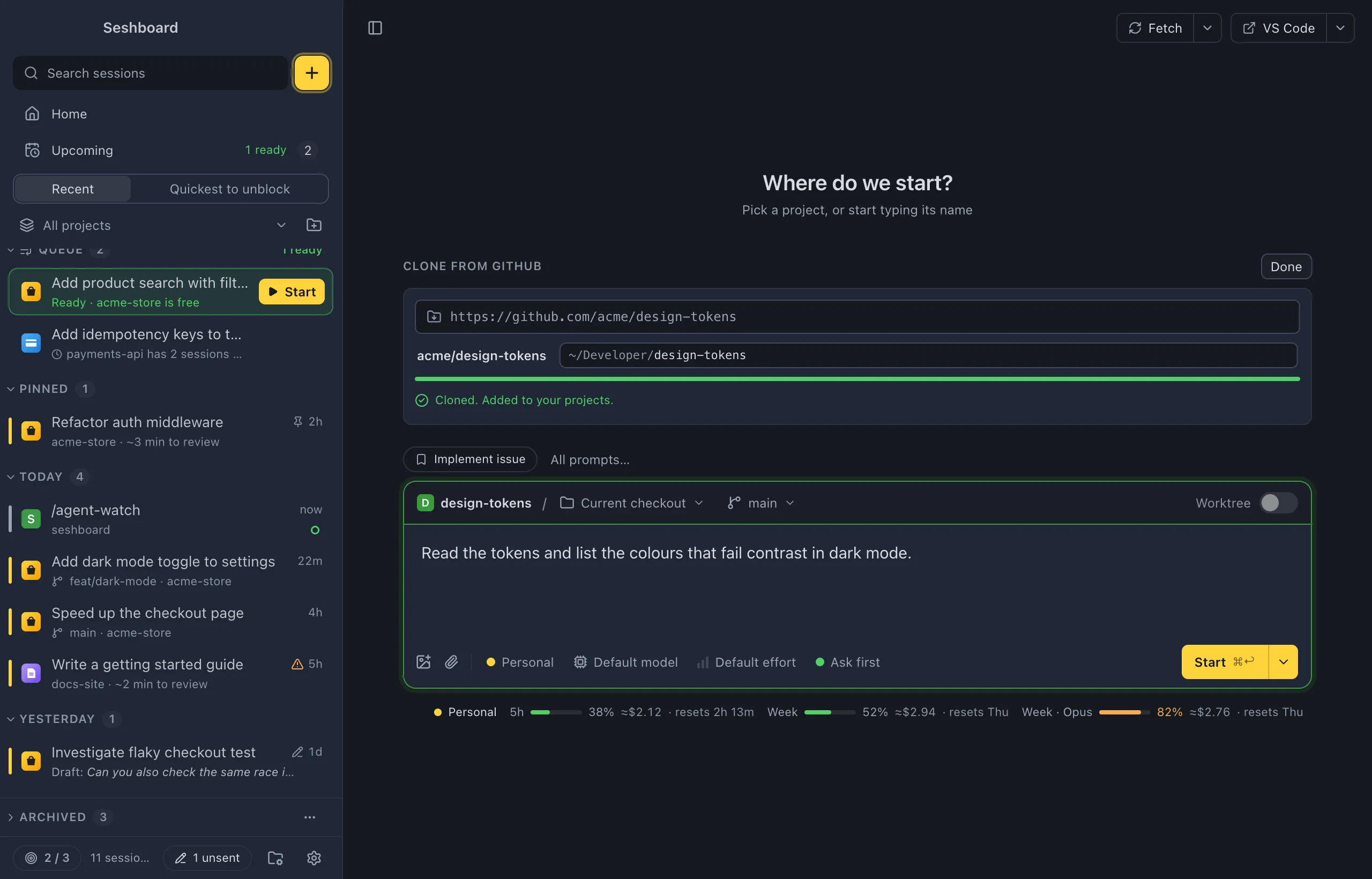Click the add project folder icon
Viewport: 1372px width, 879px height.
pos(314,225)
